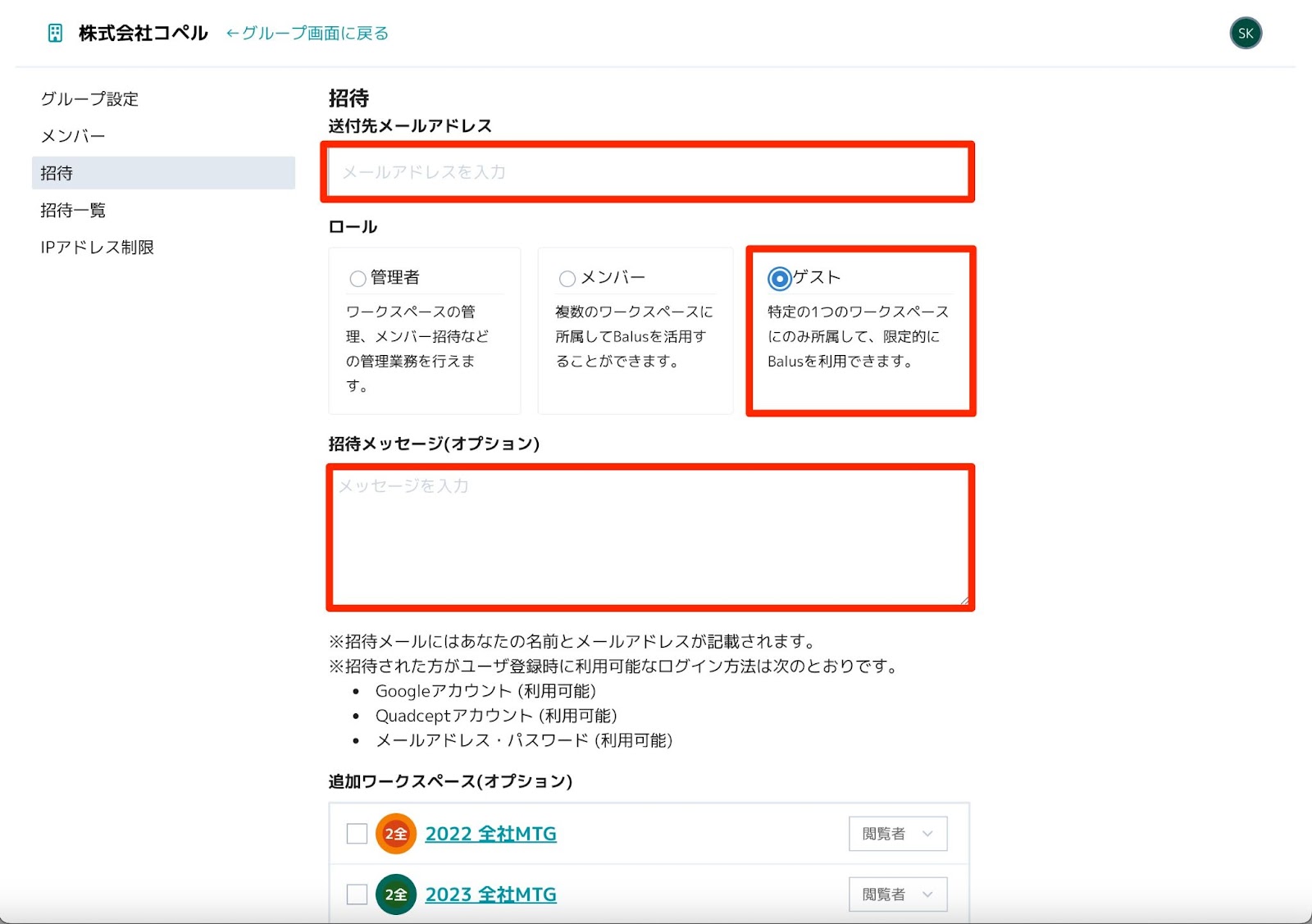
Task: Open 閲覧者 dropdown for 2022 全社MTG
Action: (898, 834)
